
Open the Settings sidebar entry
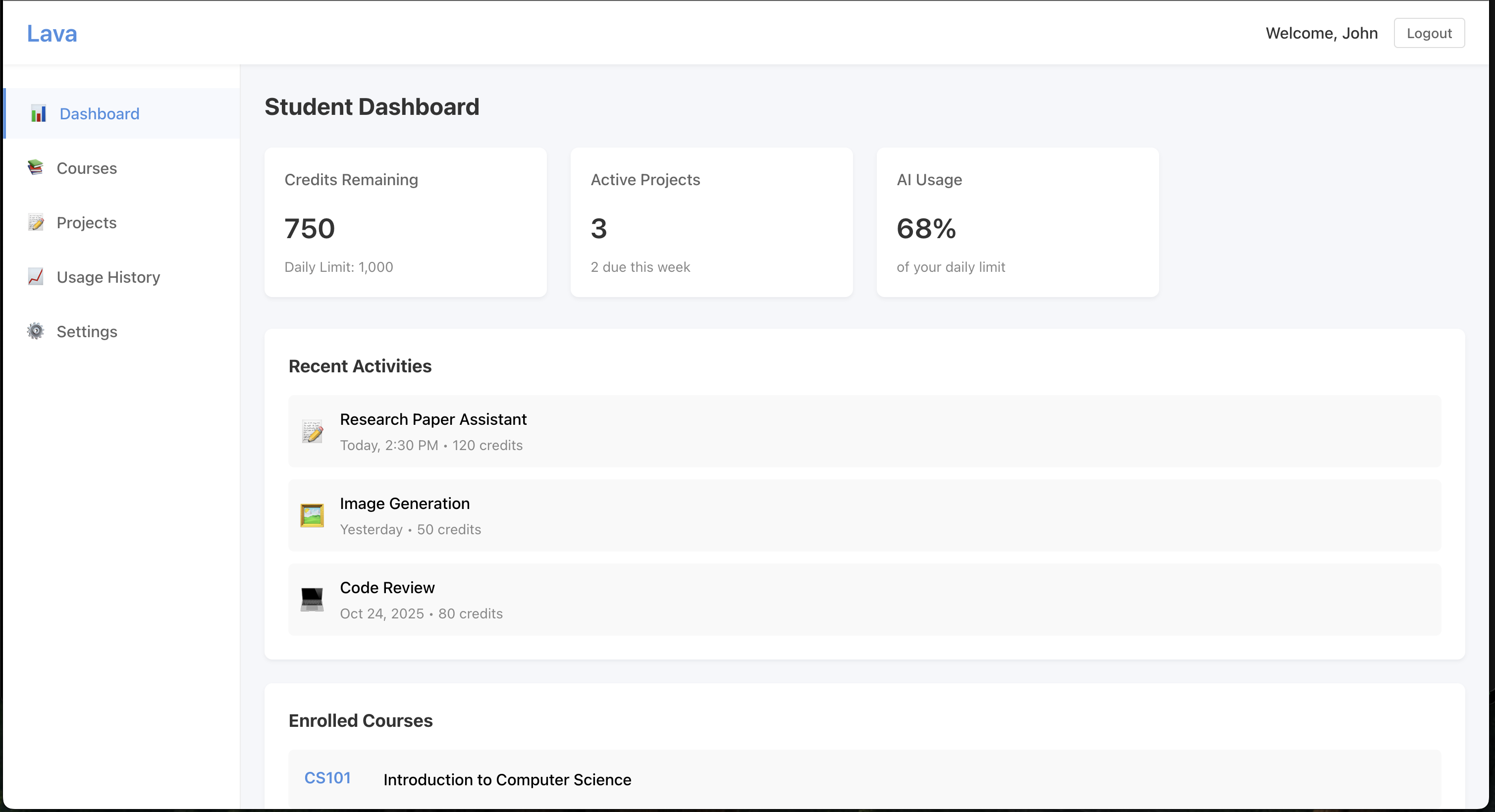87,332
